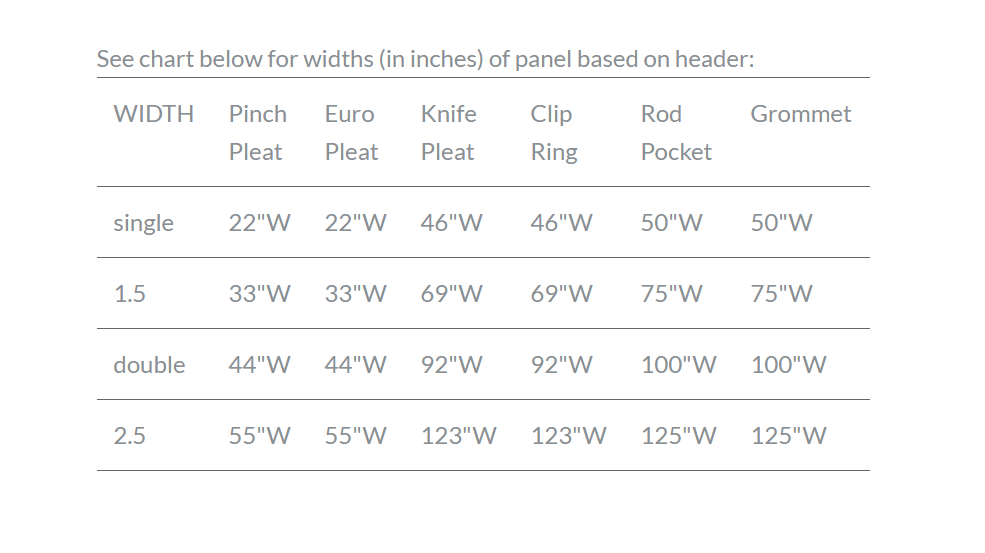Click the Clip Ring column header
Image resolution: width=985 pixels, height=553 pixels.
point(554,132)
